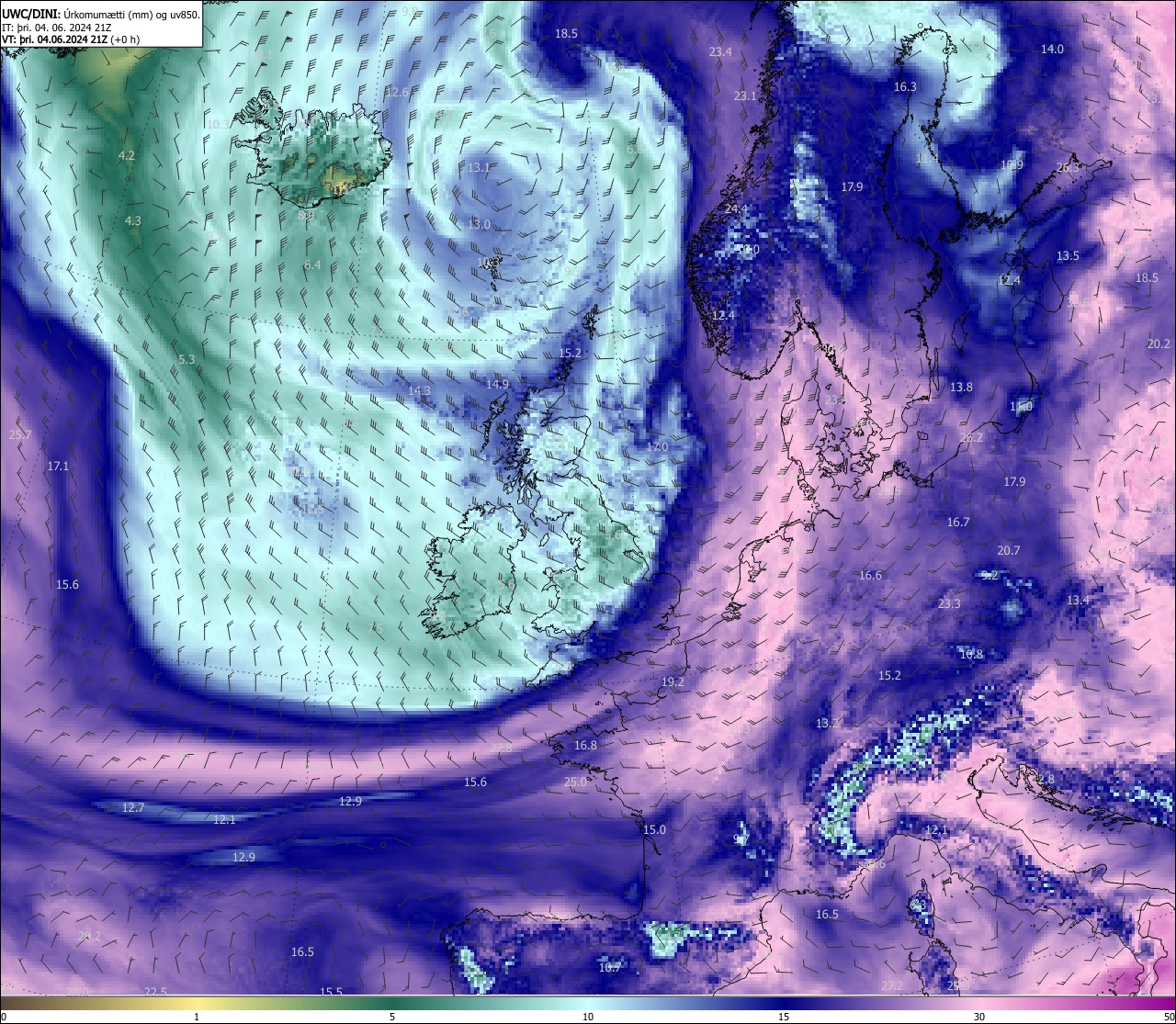Click the 15.5 value at the bottom edge

point(331,992)
